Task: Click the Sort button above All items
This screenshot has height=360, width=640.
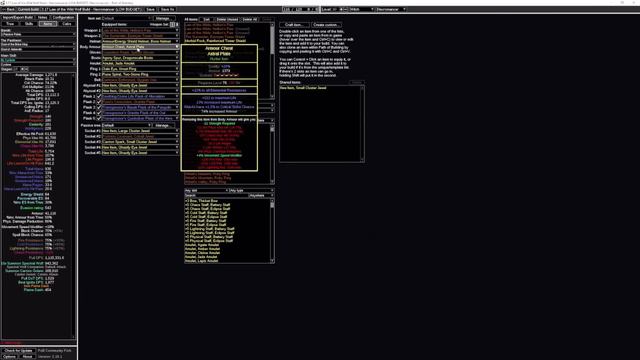Action: 207,19
